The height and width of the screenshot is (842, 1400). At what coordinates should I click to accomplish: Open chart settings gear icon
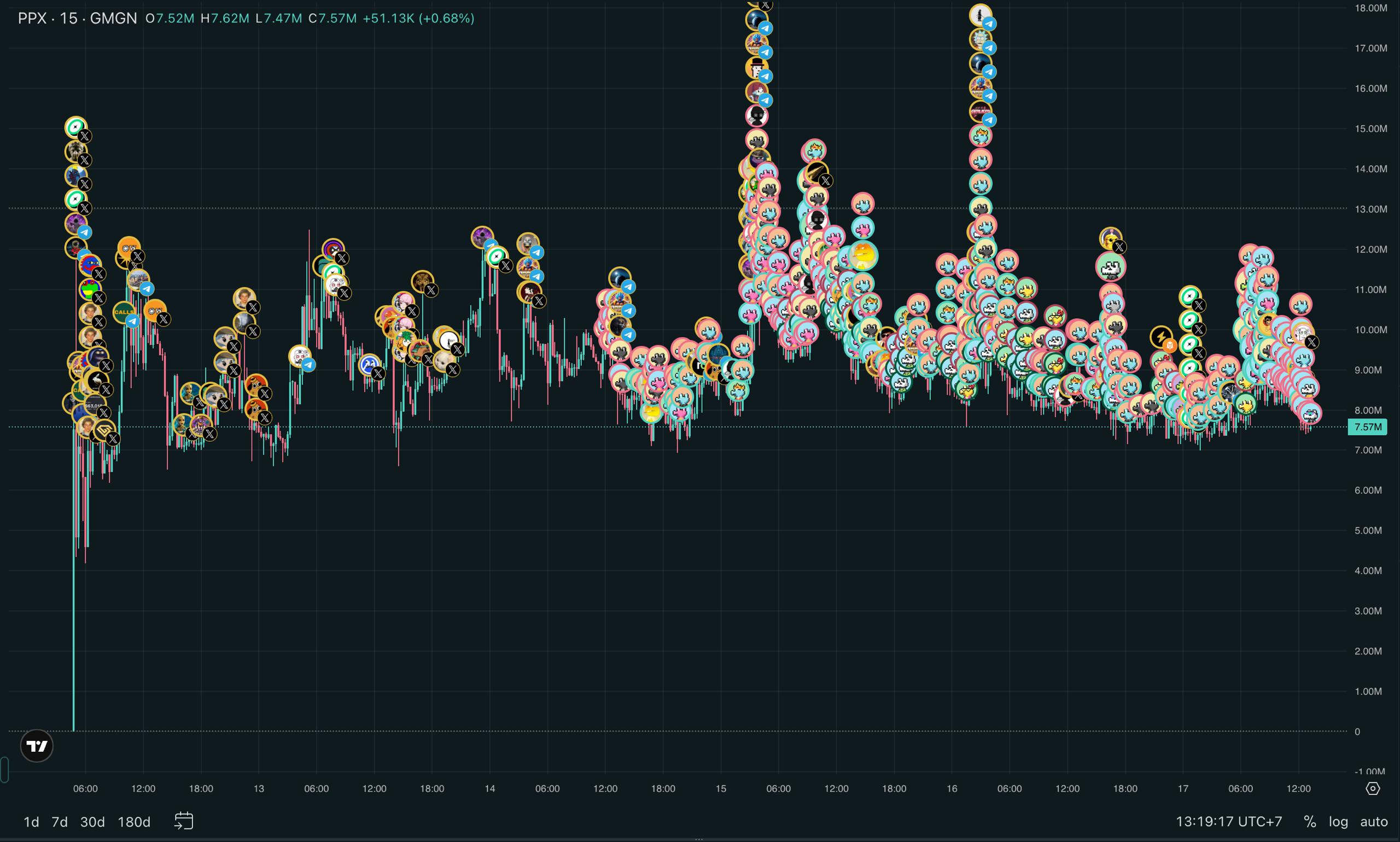pyautogui.click(x=1372, y=788)
